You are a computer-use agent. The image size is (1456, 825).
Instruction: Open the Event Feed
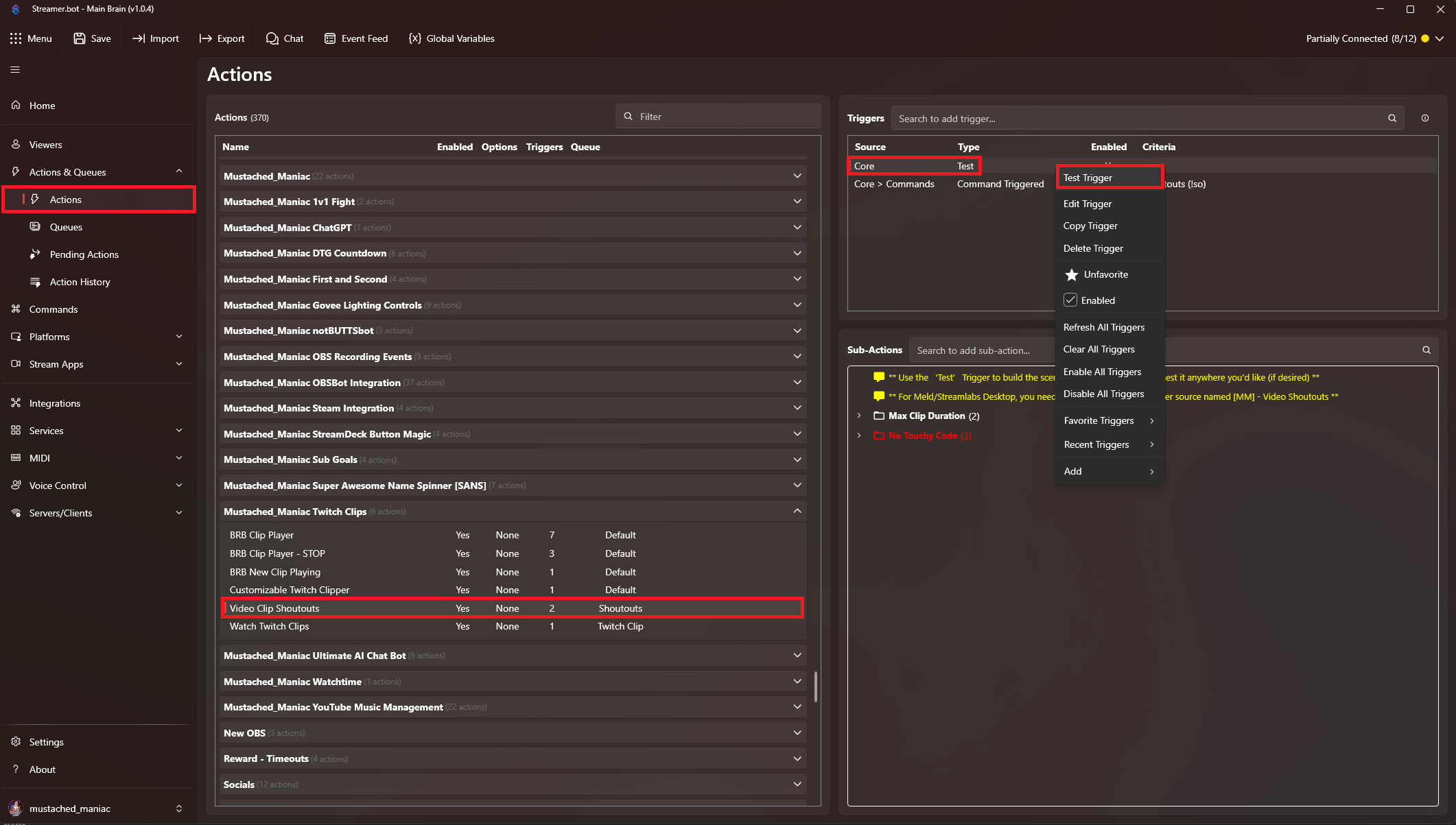356,38
